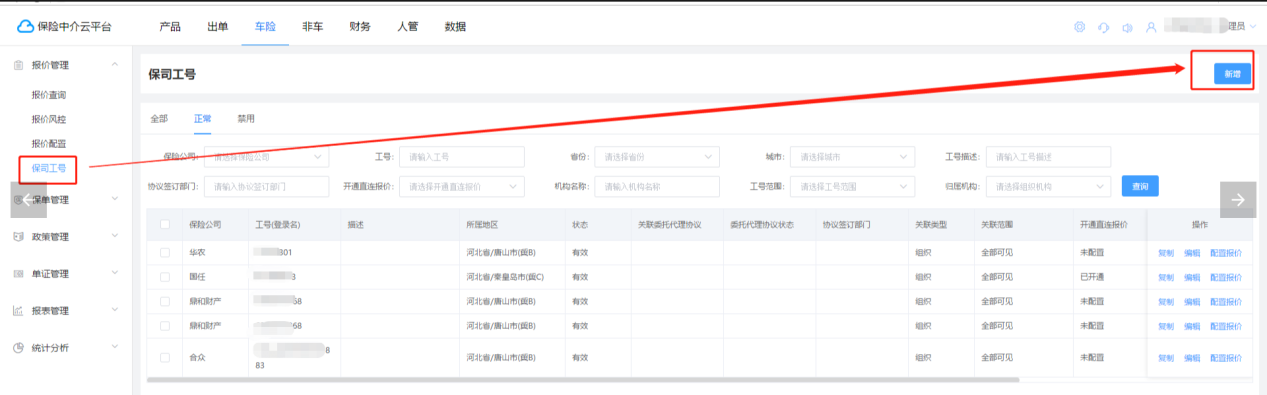Open the 保险公司 dropdown
The image size is (1267, 395).
(266, 157)
